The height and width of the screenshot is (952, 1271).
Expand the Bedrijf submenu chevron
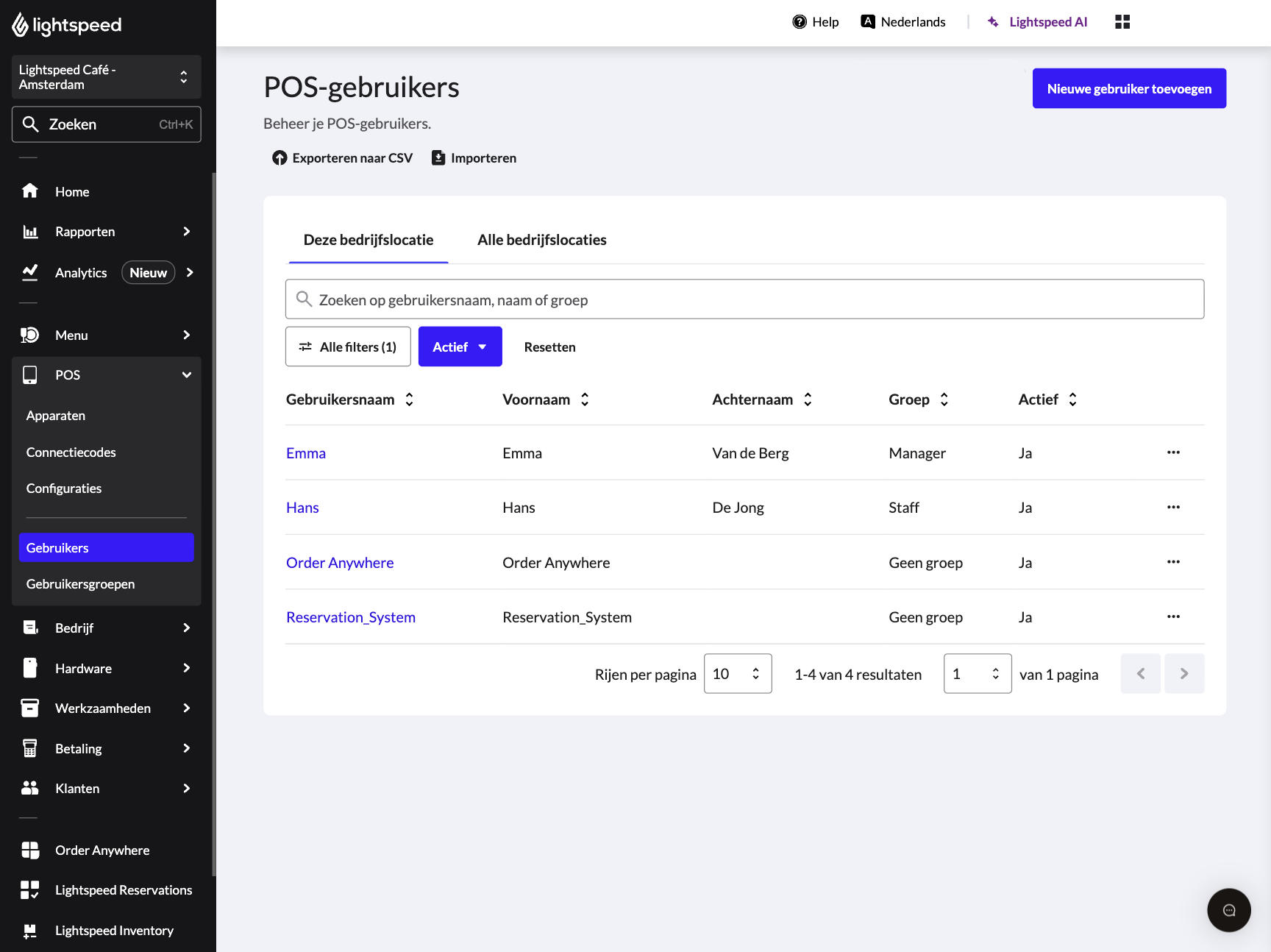(x=187, y=628)
